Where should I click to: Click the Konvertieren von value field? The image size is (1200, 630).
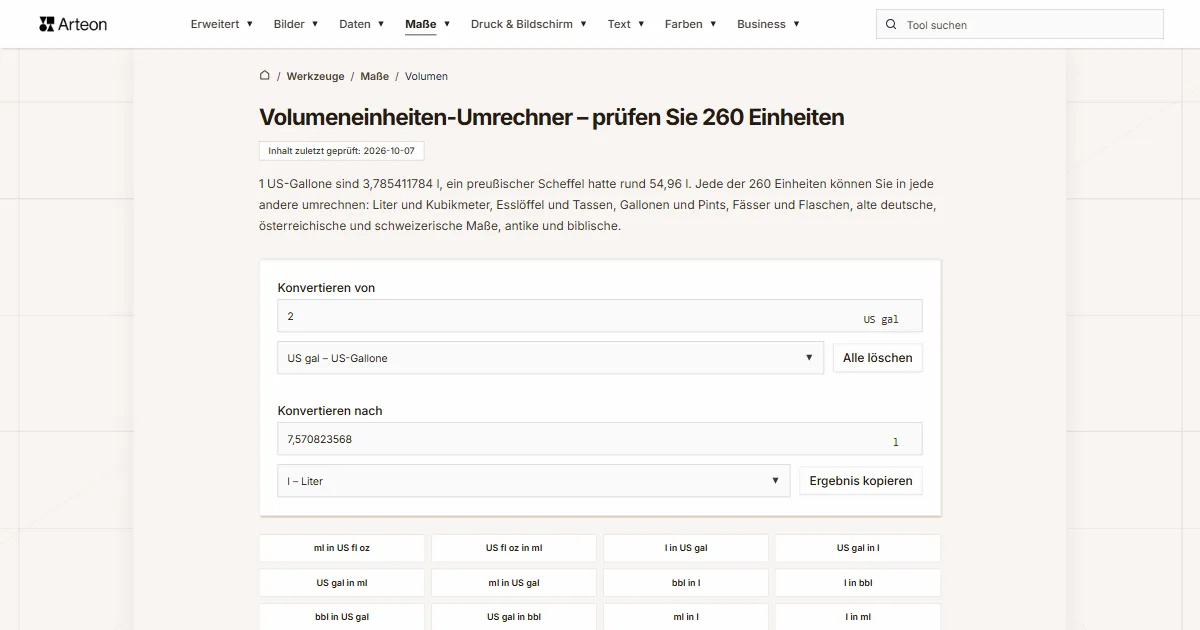(x=600, y=316)
